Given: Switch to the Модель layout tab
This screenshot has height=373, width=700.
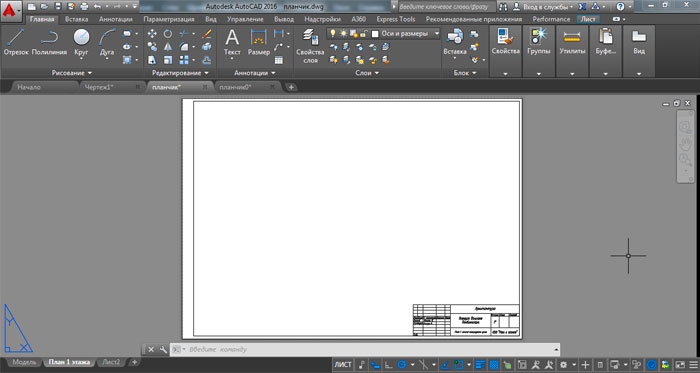Looking at the screenshot, I should tap(25, 362).
